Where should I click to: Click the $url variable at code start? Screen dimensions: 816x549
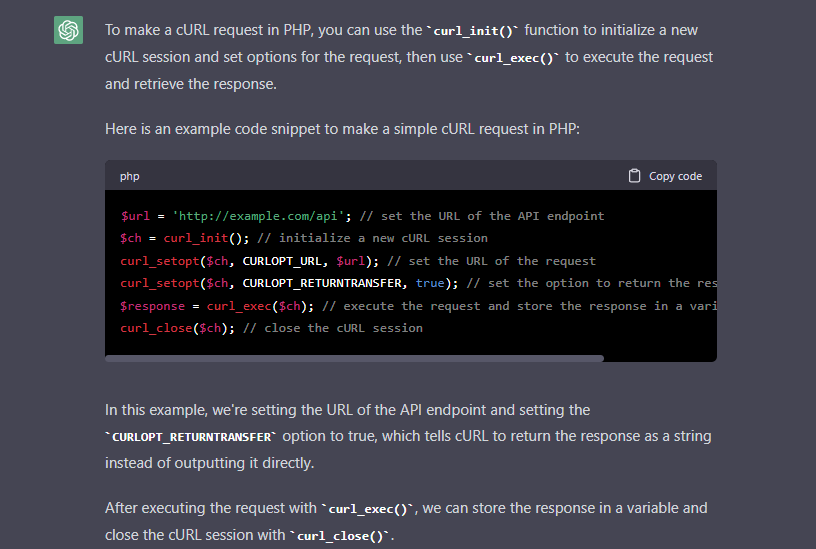click(x=135, y=216)
